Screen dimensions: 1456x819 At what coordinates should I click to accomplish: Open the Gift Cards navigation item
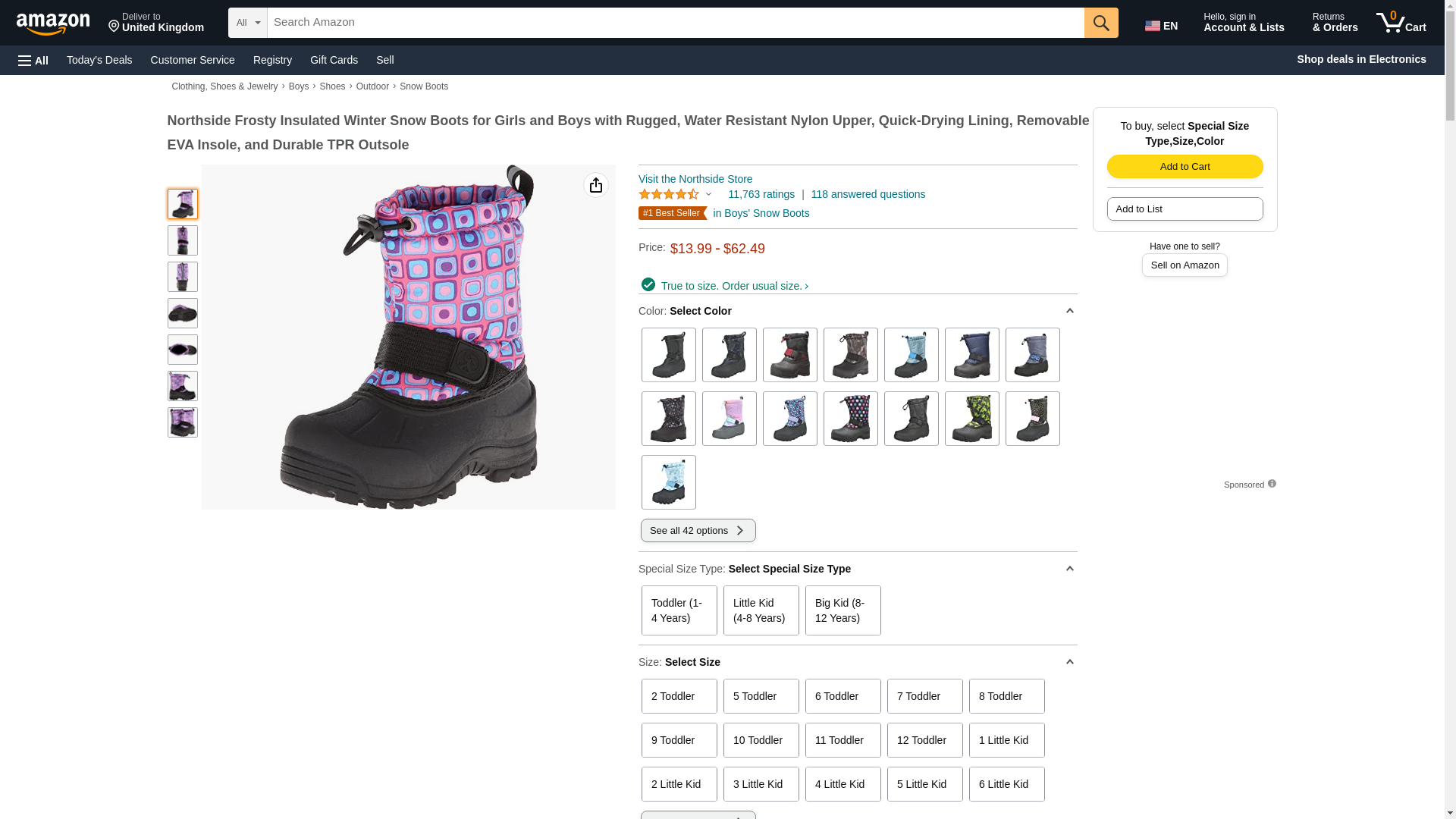point(334,60)
